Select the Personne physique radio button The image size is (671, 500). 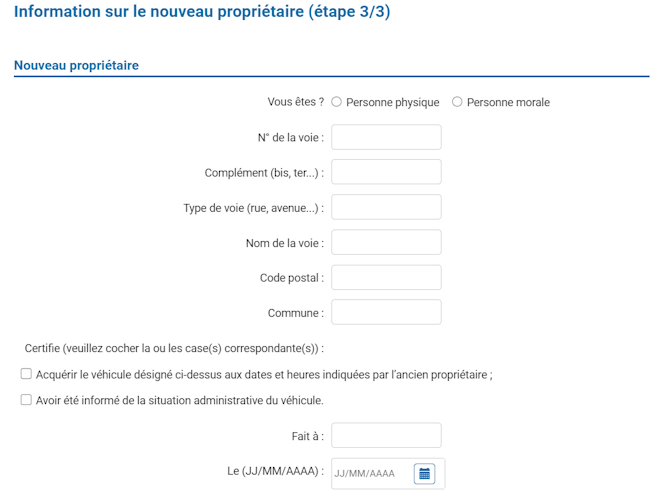click(x=336, y=102)
